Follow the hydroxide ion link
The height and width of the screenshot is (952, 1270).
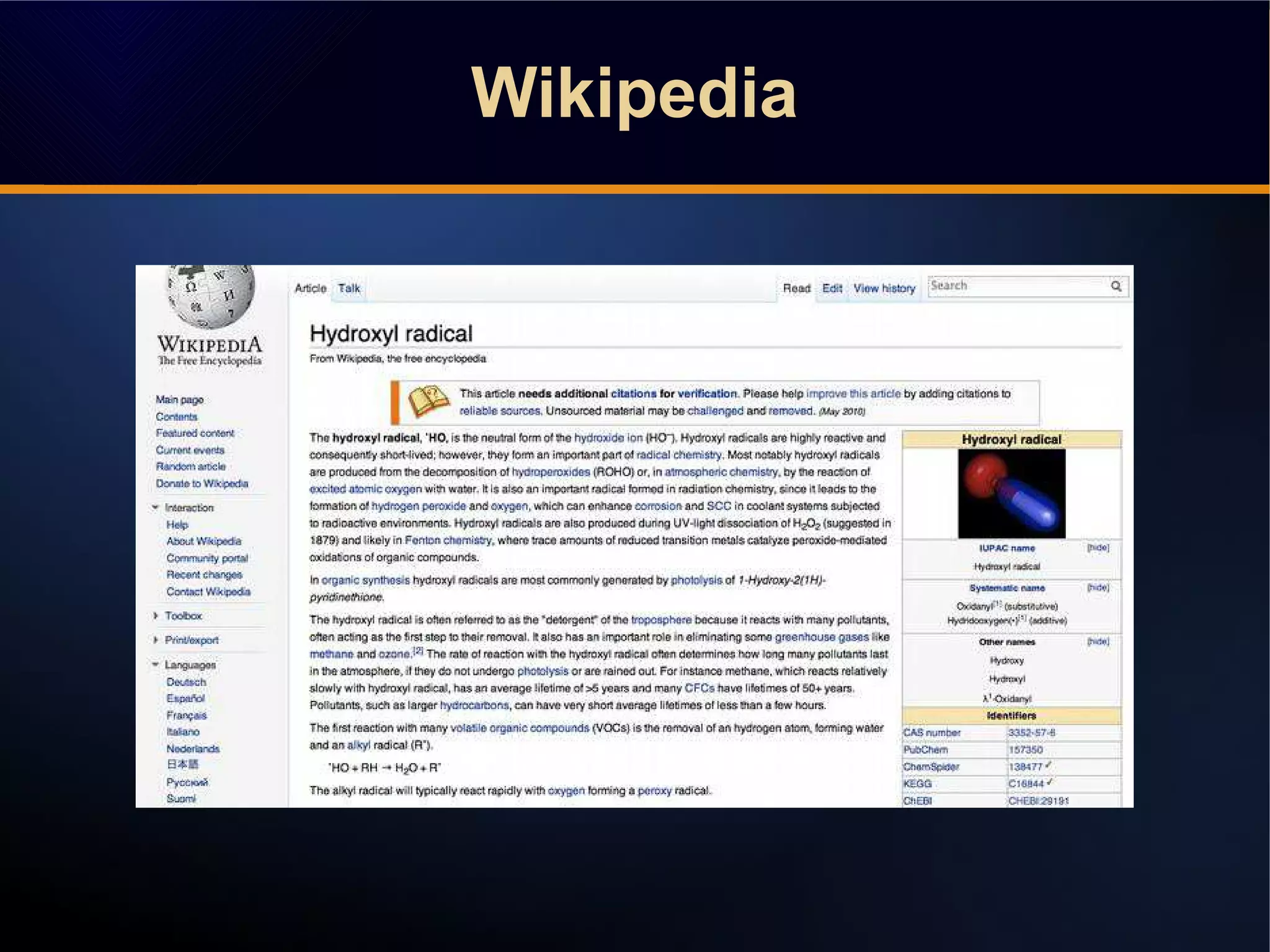pos(608,438)
